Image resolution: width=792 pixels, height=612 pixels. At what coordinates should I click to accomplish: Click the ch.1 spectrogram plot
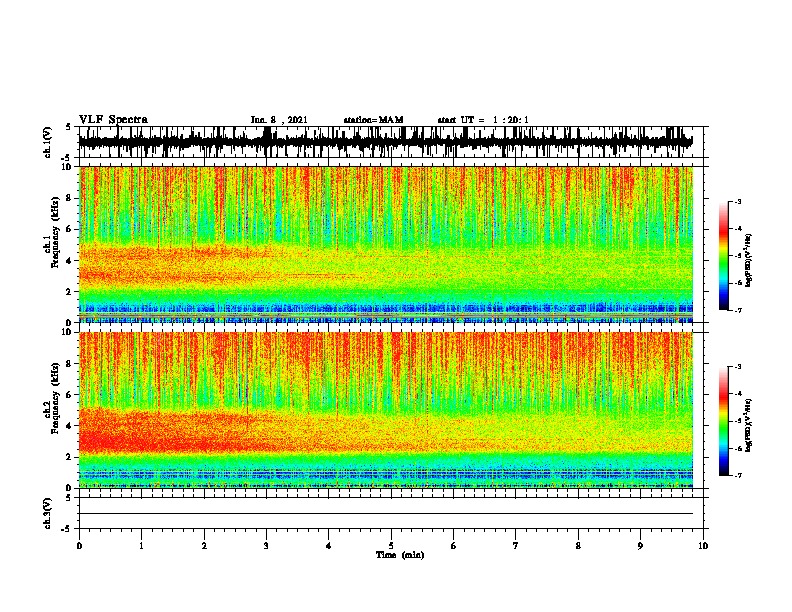pos(386,244)
